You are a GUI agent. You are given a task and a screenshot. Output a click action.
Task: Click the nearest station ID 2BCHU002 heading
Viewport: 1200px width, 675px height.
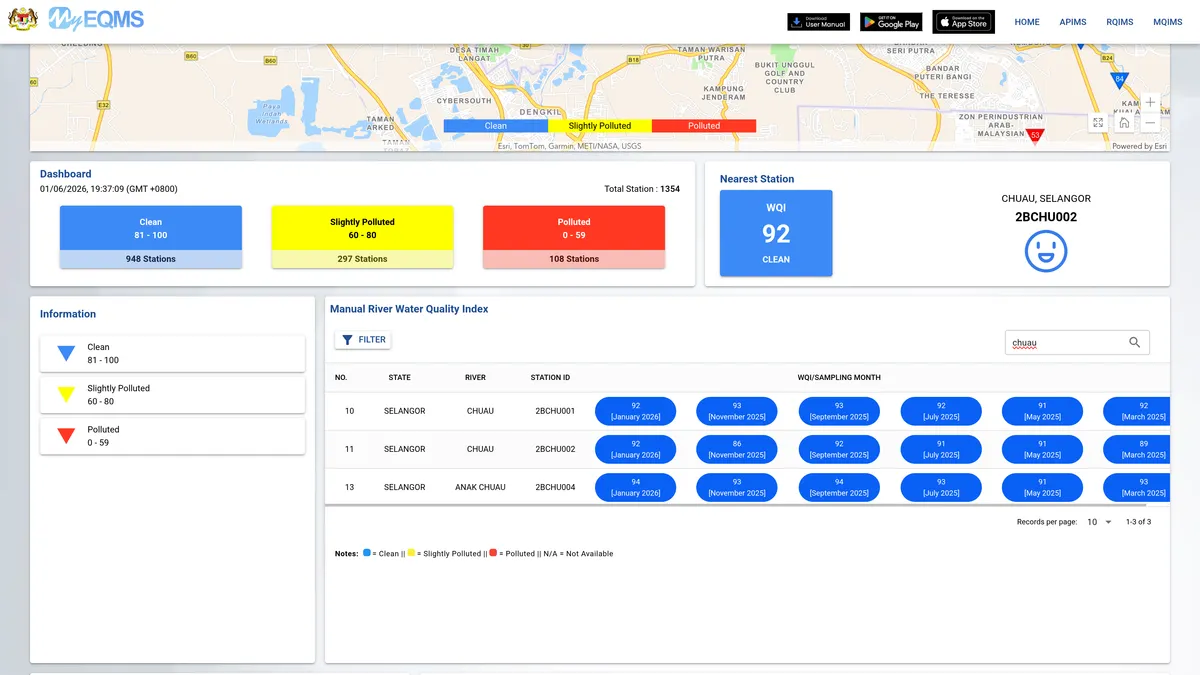pyautogui.click(x=1046, y=216)
